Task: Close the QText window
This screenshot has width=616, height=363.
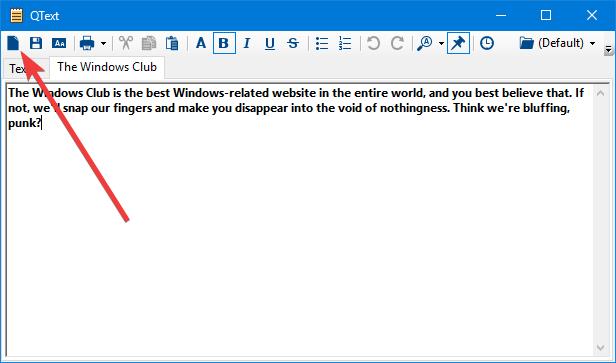Action: tap(592, 15)
